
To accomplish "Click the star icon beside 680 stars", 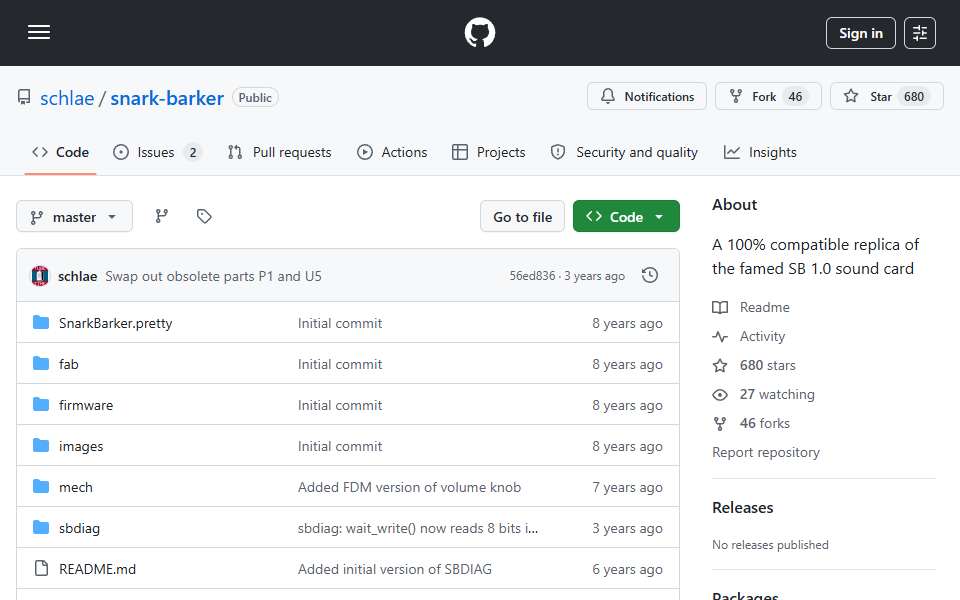I will [720, 366].
